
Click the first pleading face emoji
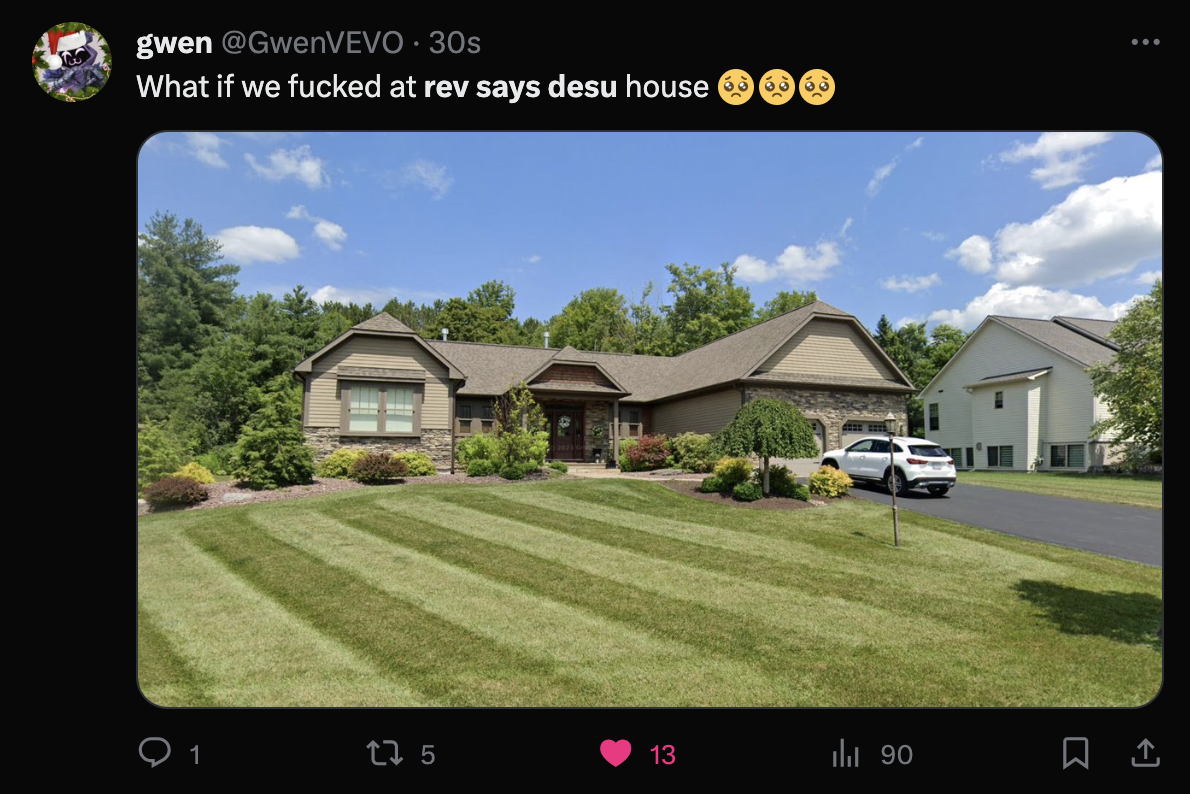[735, 87]
